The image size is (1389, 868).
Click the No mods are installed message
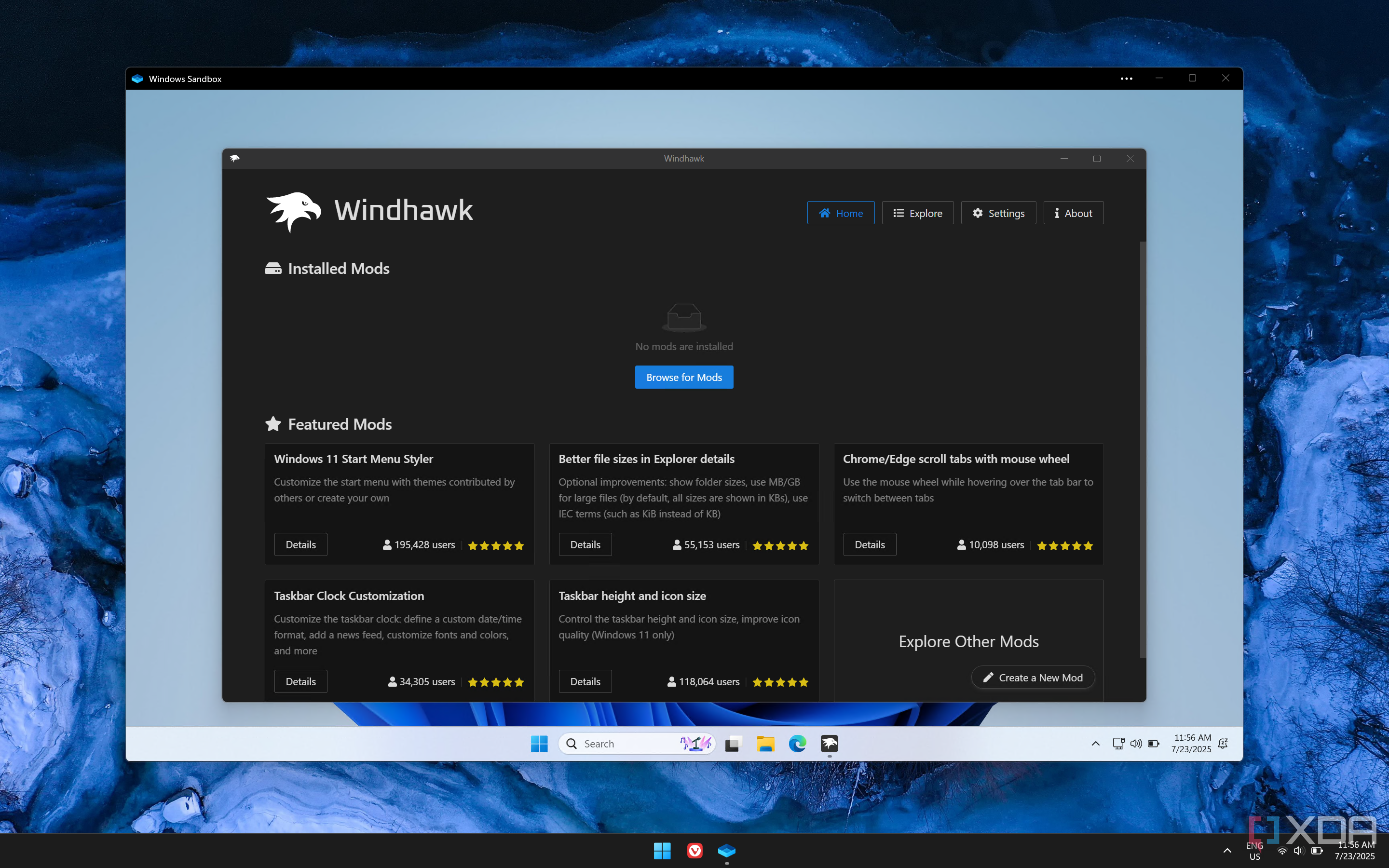[684, 346]
